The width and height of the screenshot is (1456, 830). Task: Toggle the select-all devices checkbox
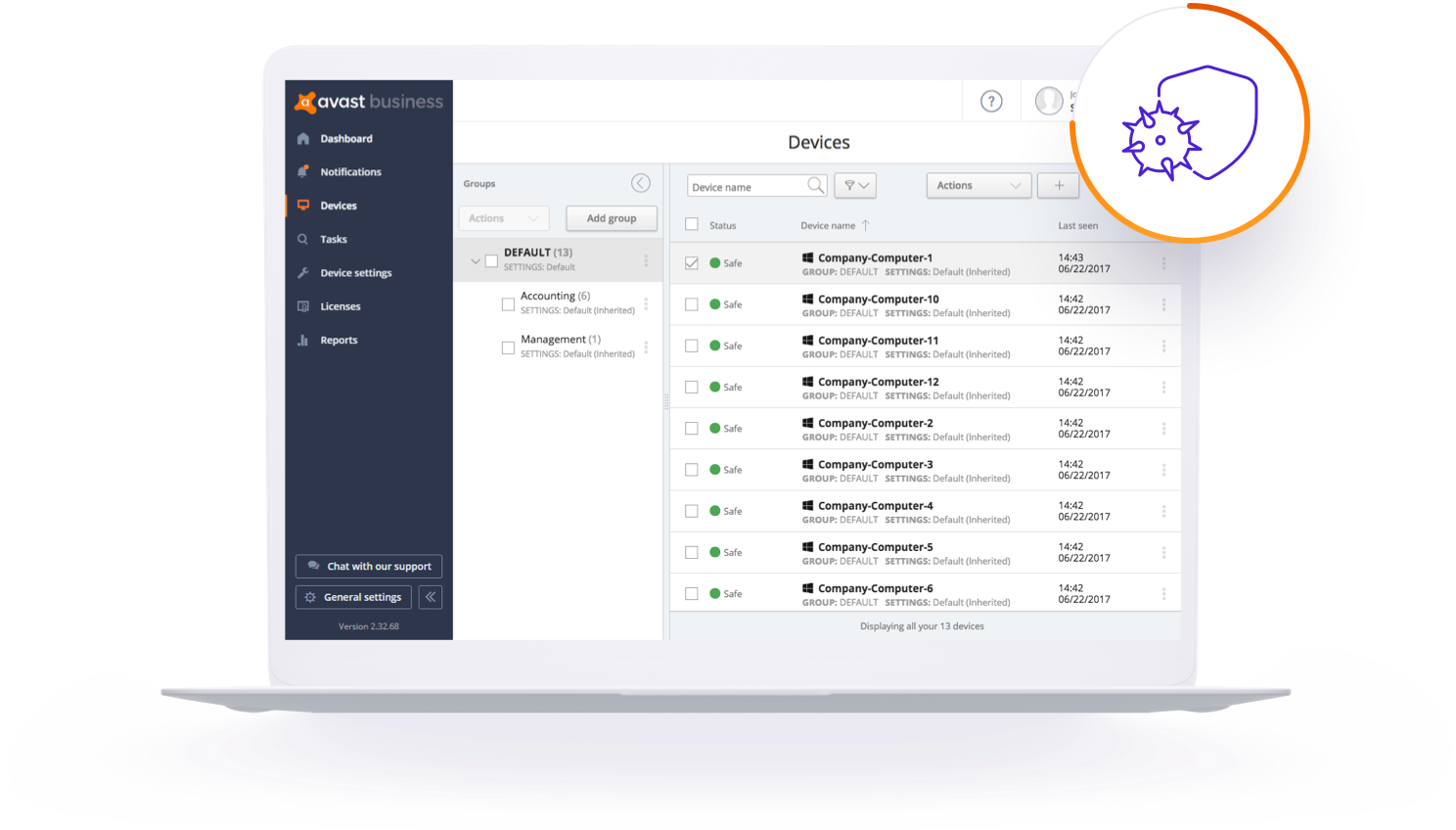[692, 225]
